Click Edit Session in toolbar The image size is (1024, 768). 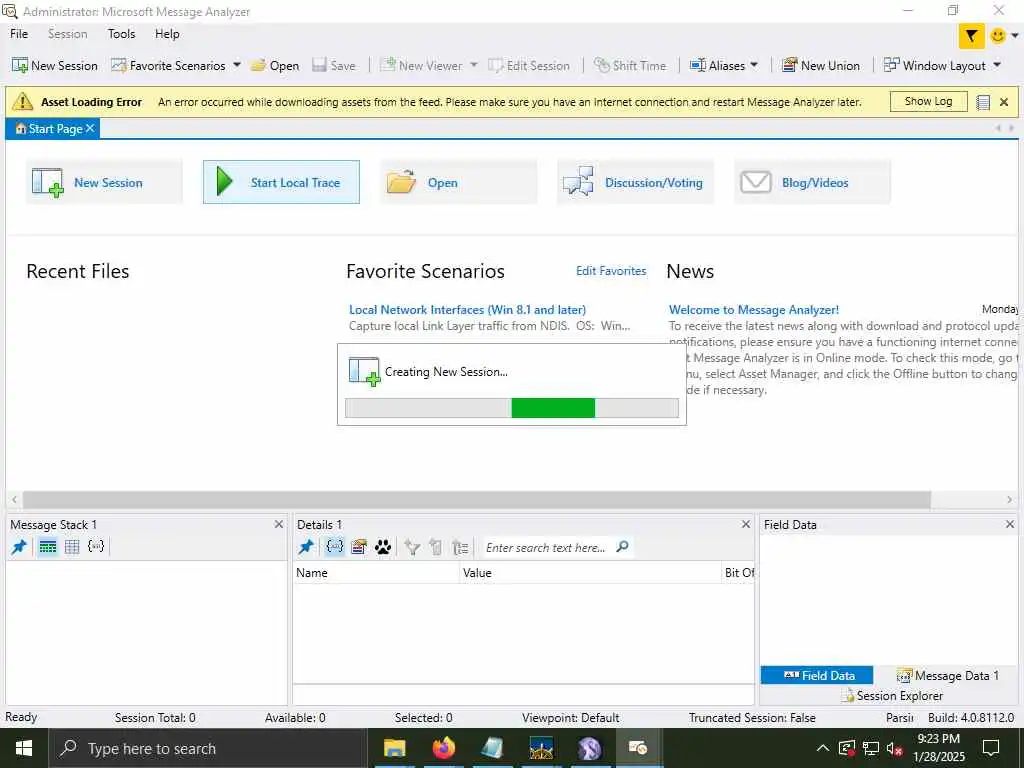[x=529, y=65]
